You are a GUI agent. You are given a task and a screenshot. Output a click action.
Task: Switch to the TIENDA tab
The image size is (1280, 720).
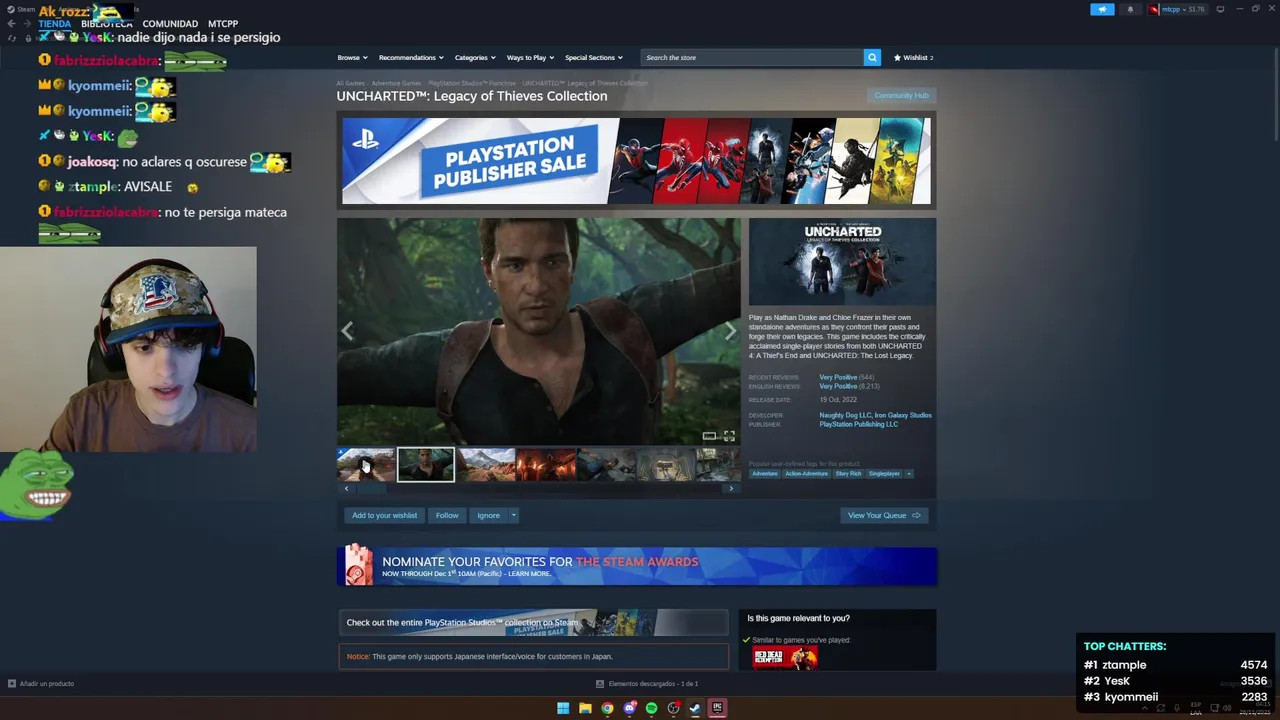(x=55, y=24)
